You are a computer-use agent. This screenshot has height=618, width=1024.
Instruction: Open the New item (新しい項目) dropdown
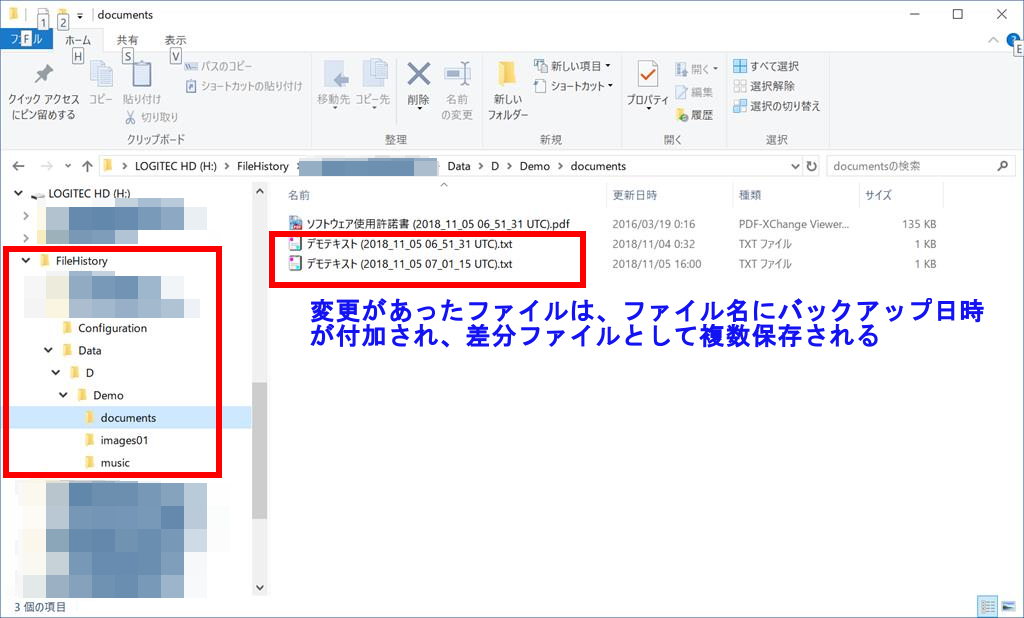pos(574,66)
